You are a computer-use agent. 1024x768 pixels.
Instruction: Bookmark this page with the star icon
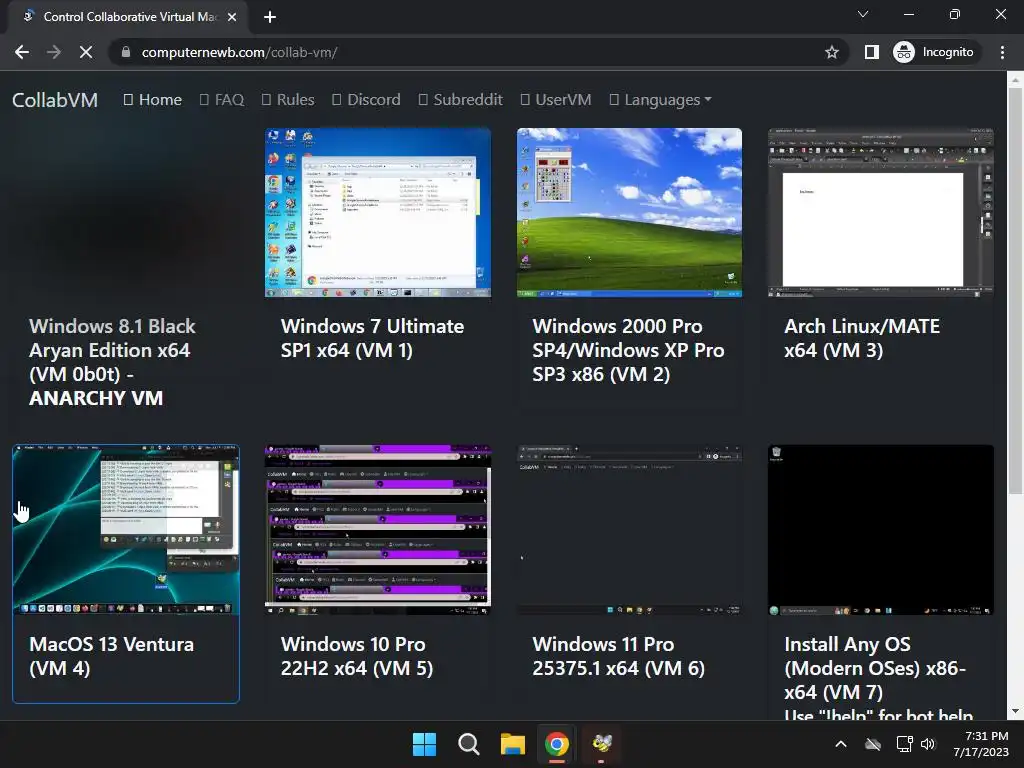[831, 52]
